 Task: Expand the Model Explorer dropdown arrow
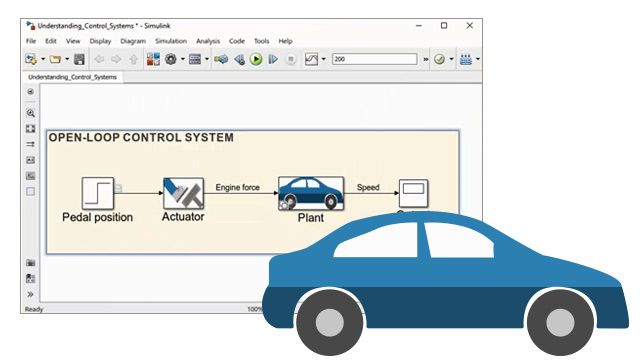207,59
